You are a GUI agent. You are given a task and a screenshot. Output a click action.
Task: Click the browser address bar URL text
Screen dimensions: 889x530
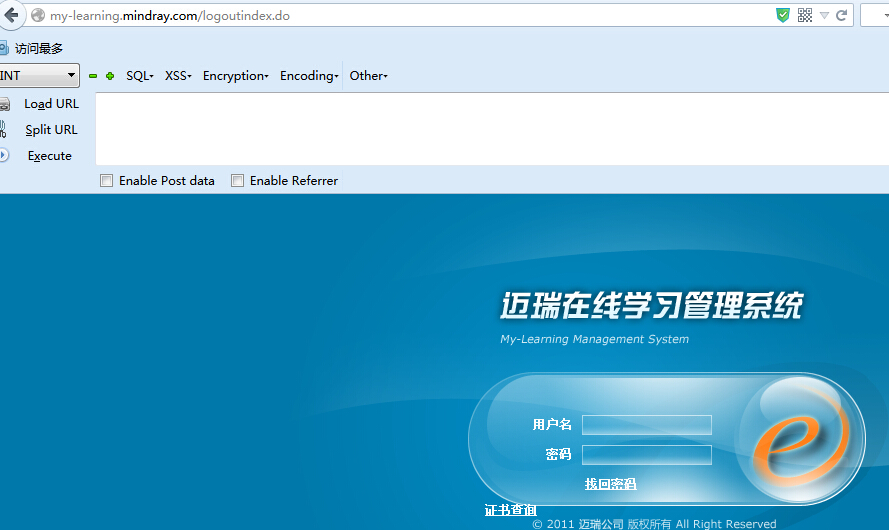(170, 16)
